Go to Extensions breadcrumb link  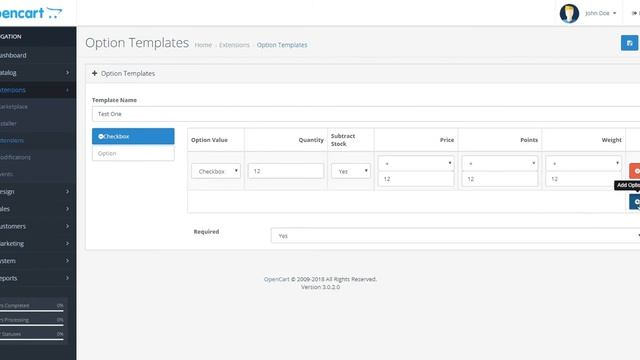click(234, 45)
